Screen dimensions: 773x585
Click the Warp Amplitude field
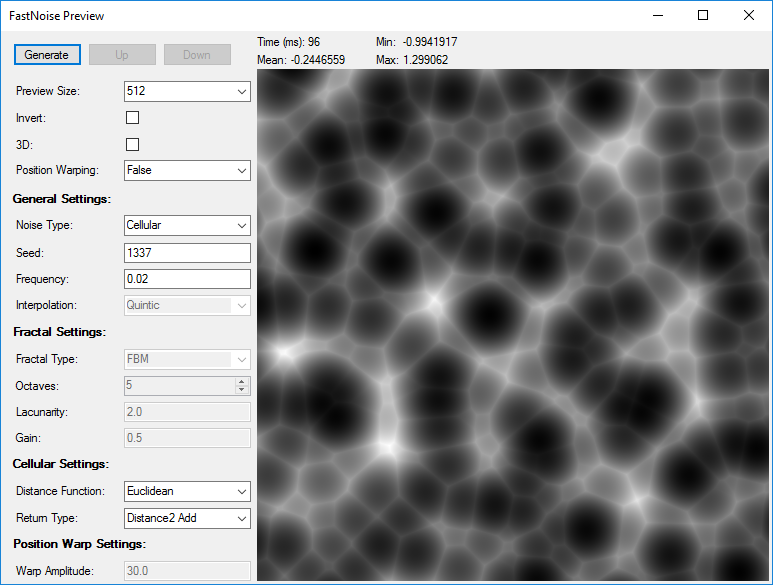coord(187,571)
